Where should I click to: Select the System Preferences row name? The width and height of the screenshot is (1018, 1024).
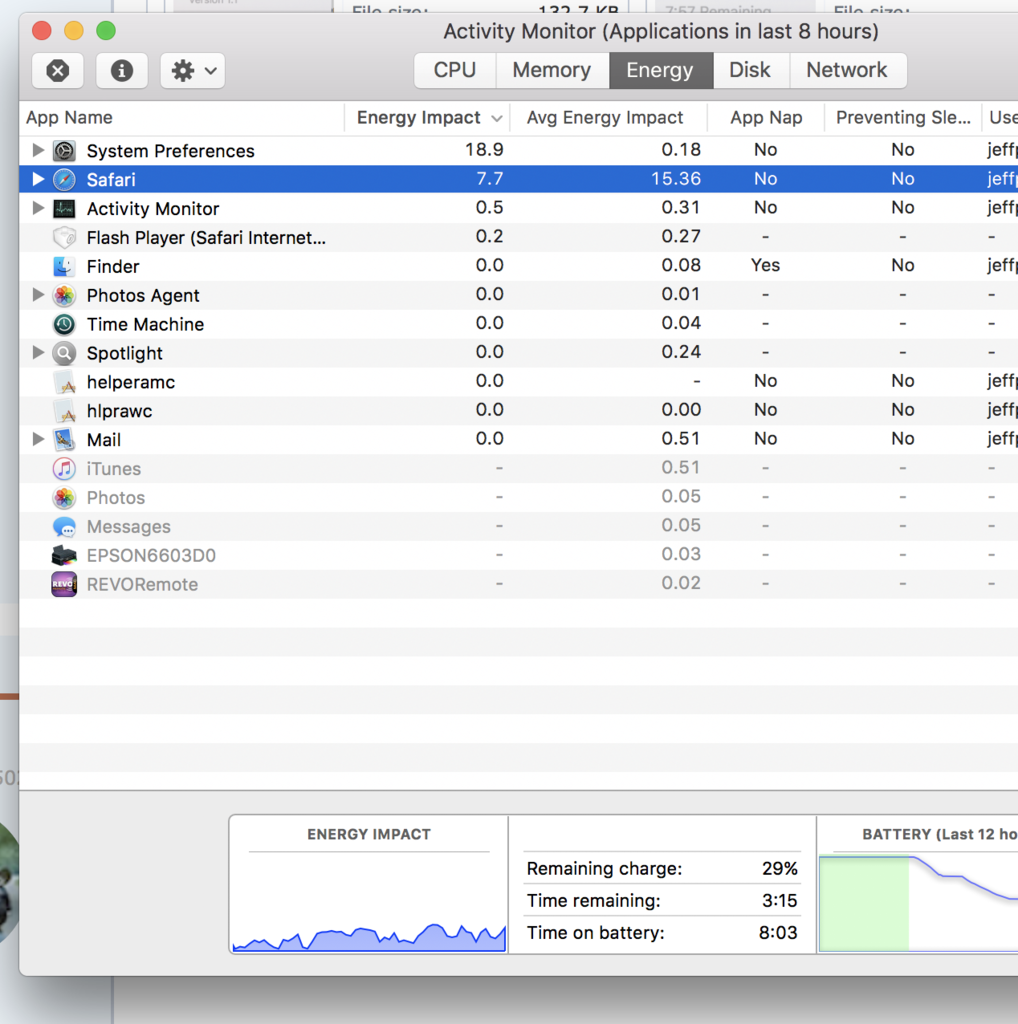tap(170, 151)
